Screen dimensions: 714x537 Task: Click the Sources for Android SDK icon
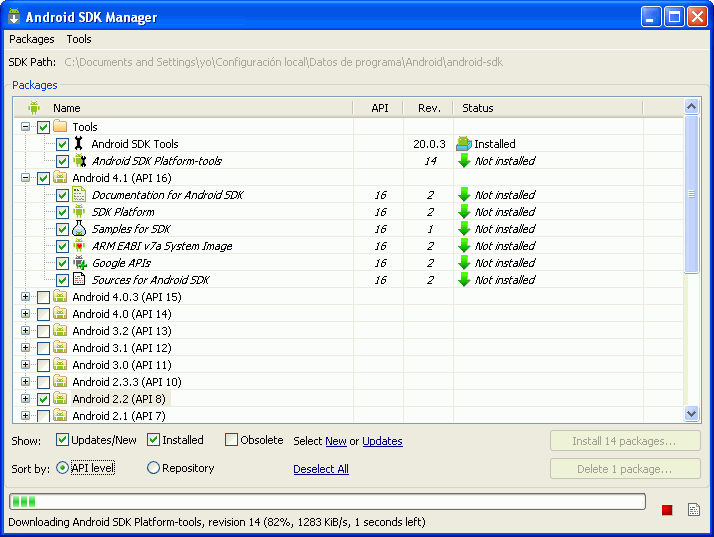(79, 279)
